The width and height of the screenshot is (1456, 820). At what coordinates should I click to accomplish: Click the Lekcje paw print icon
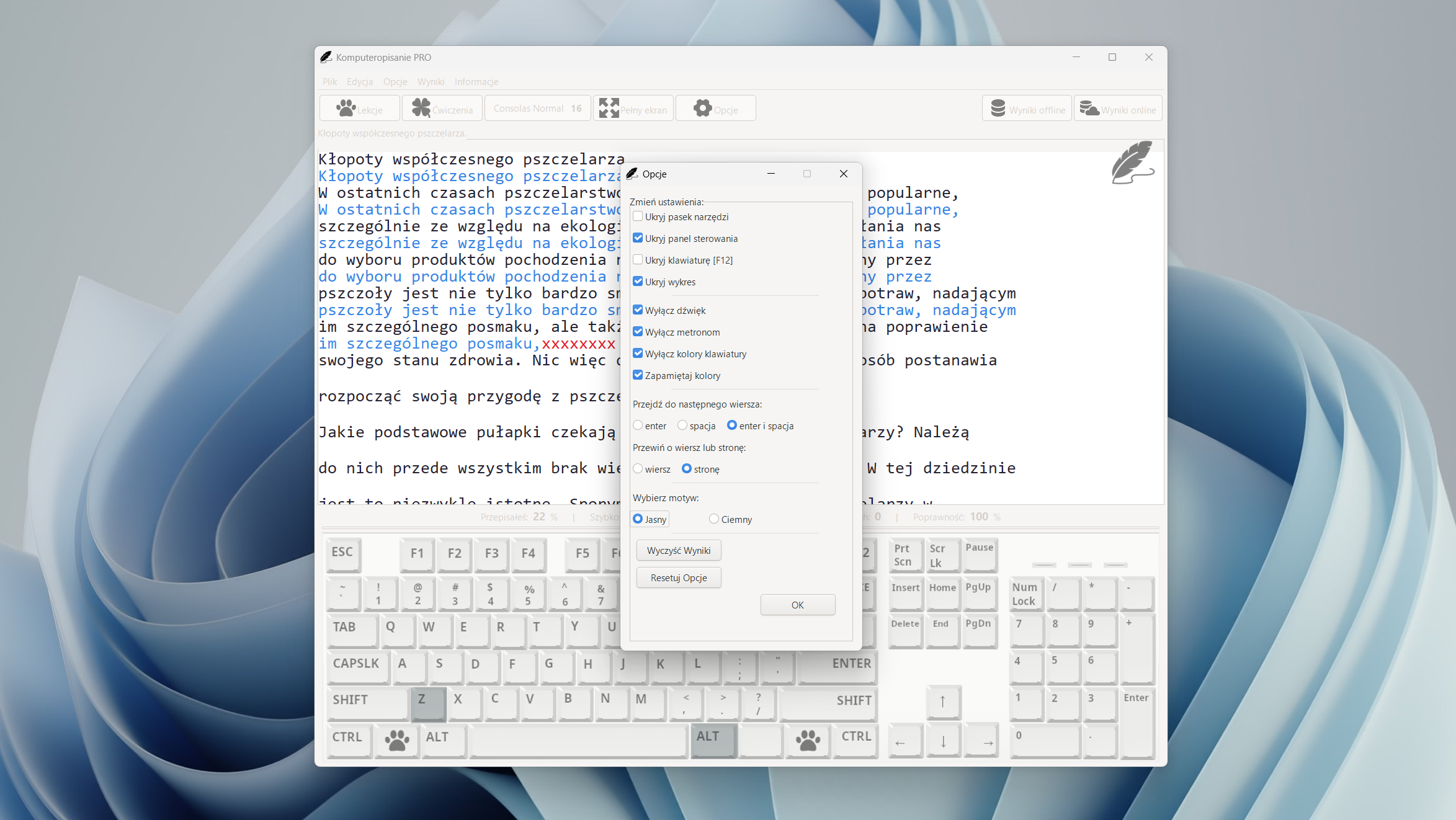[346, 109]
